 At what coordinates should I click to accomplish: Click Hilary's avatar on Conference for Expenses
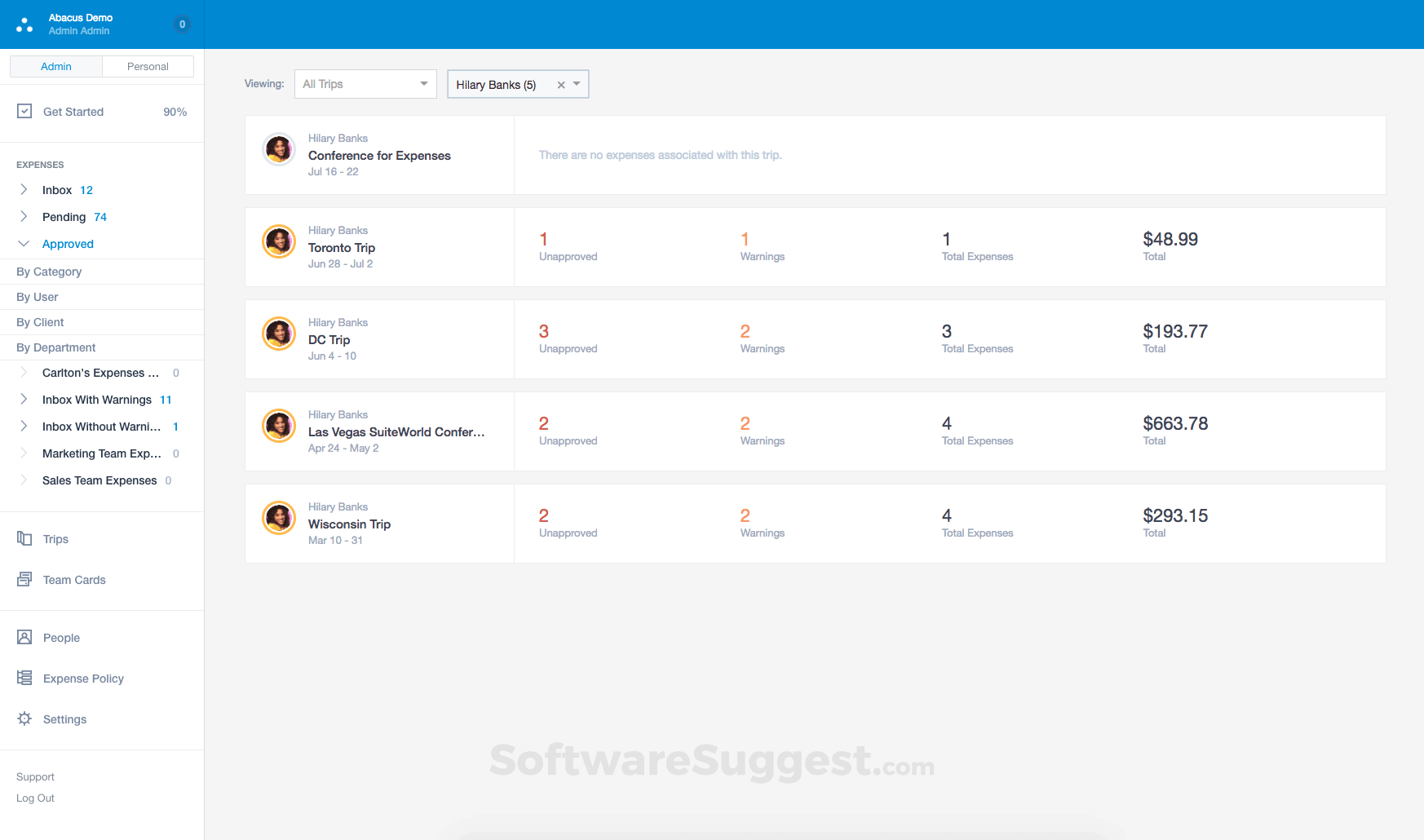click(279, 149)
